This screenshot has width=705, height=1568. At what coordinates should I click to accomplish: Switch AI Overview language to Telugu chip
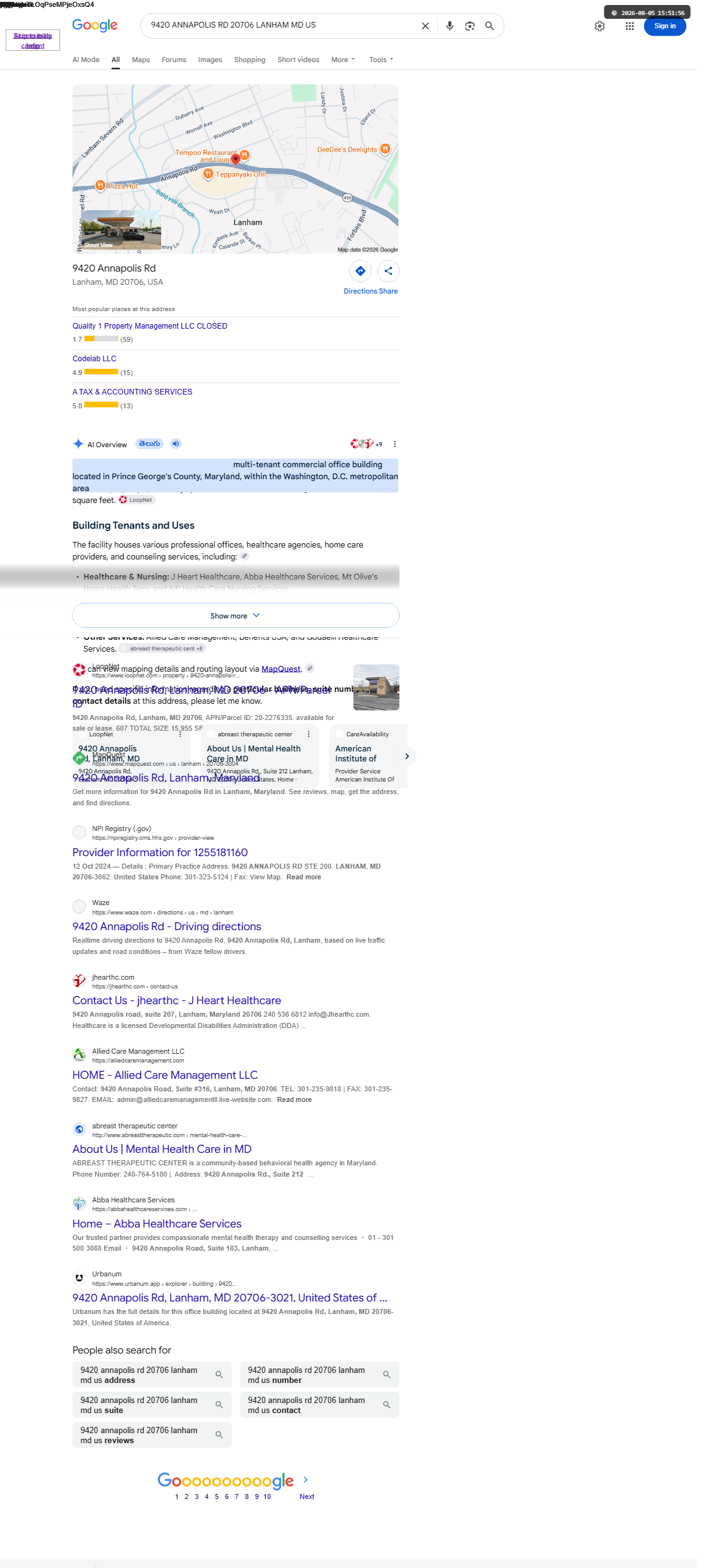[x=149, y=443]
